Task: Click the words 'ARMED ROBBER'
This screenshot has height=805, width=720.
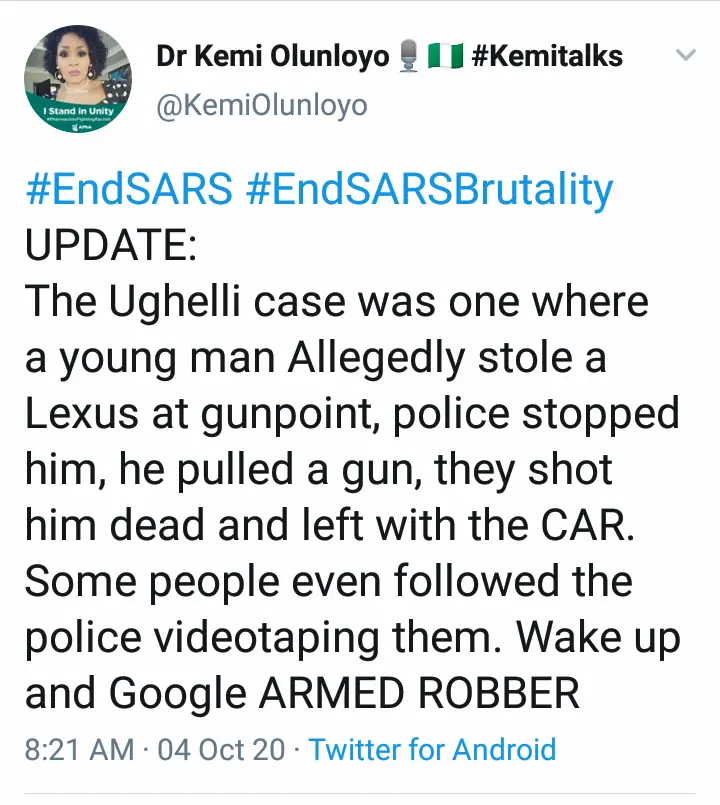Action: (443, 694)
